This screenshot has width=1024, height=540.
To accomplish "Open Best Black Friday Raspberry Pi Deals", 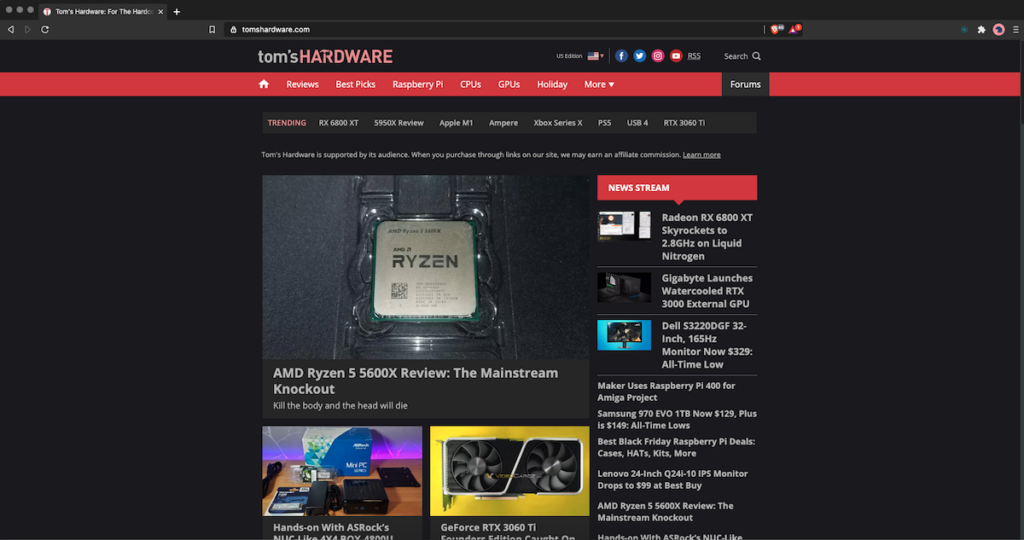I will (x=676, y=447).
